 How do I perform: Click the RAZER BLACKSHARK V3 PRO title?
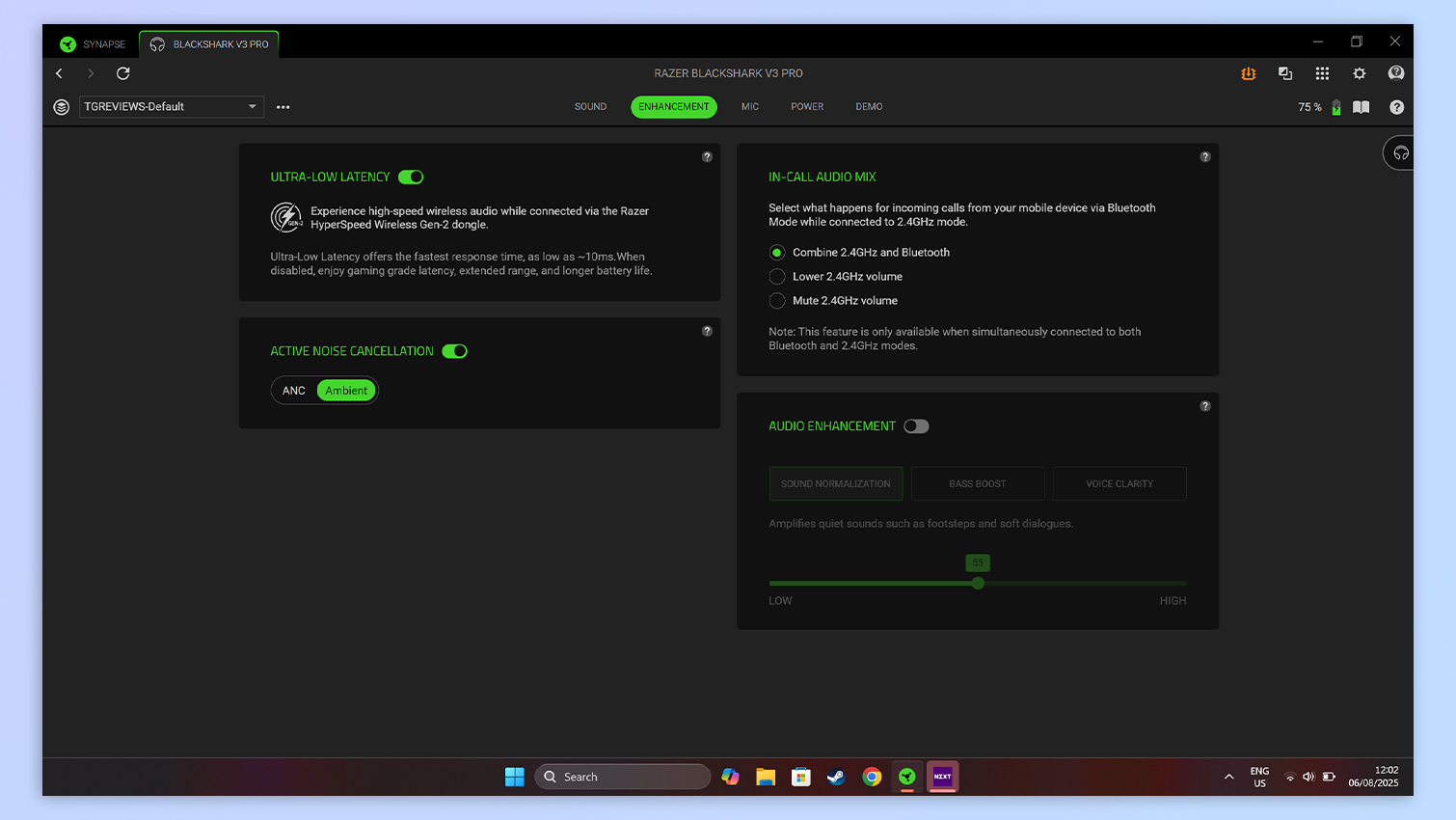tap(728, 73)
